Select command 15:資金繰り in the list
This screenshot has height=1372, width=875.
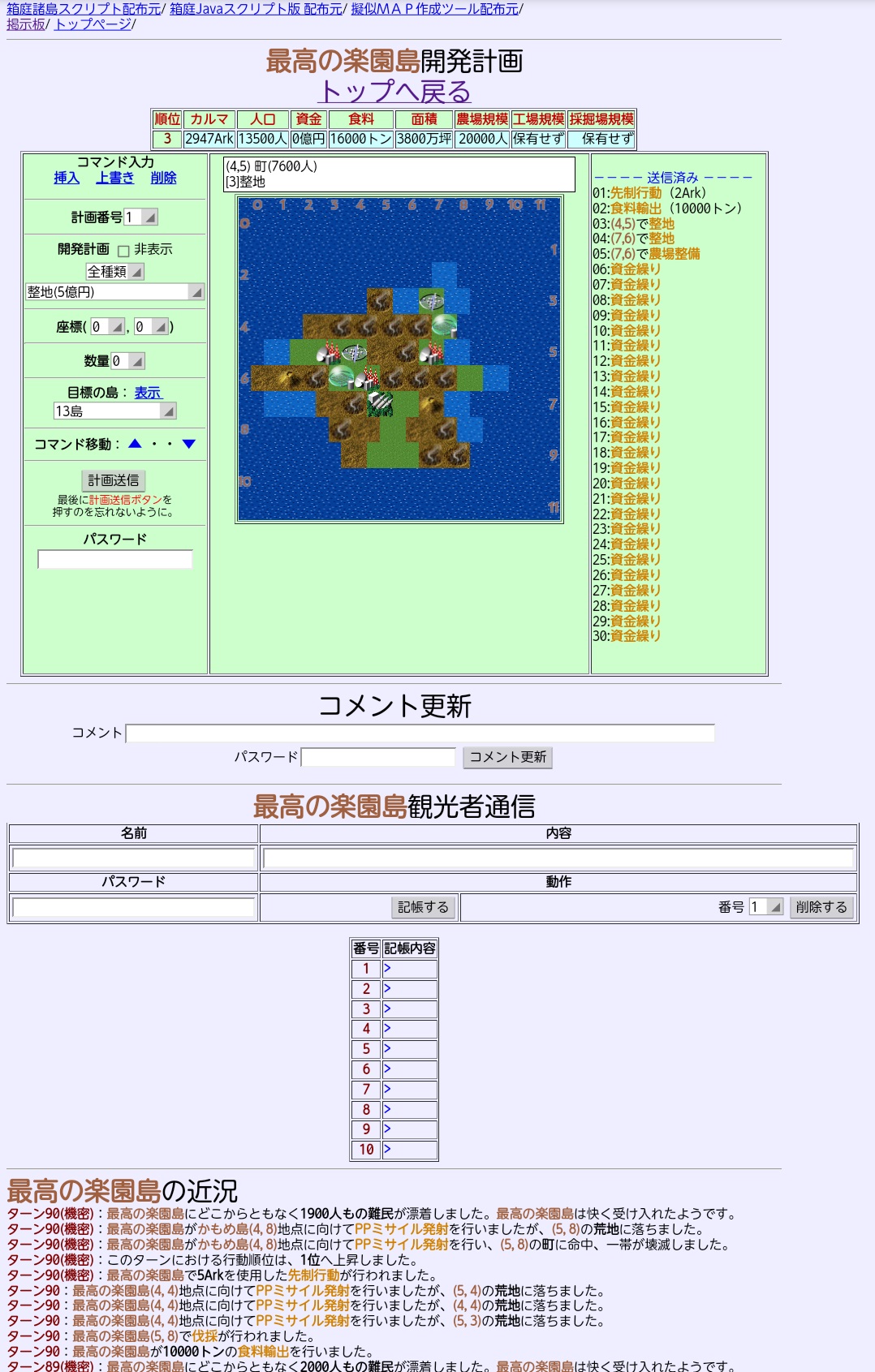[x=627, y=407]
